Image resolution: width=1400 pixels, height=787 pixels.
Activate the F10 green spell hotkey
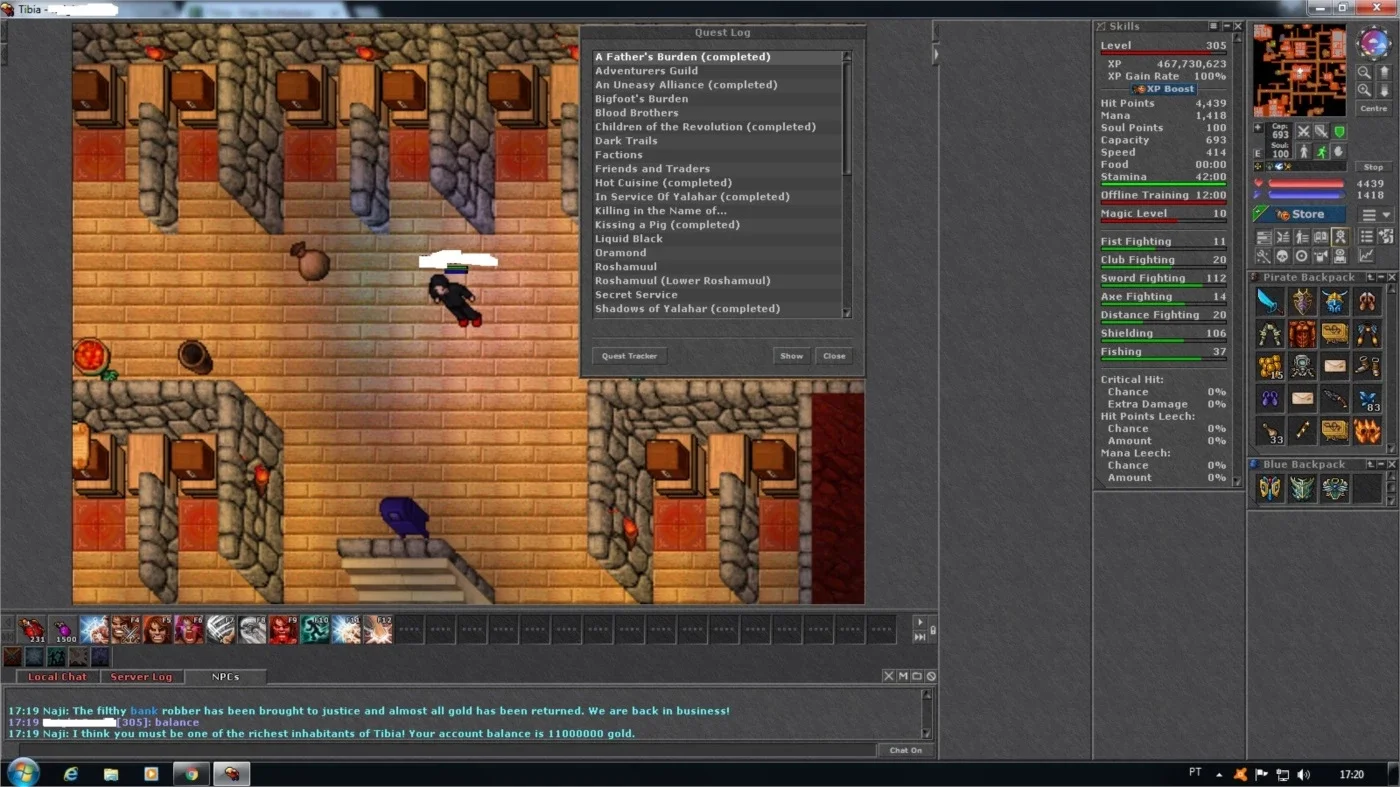point(316,629)
